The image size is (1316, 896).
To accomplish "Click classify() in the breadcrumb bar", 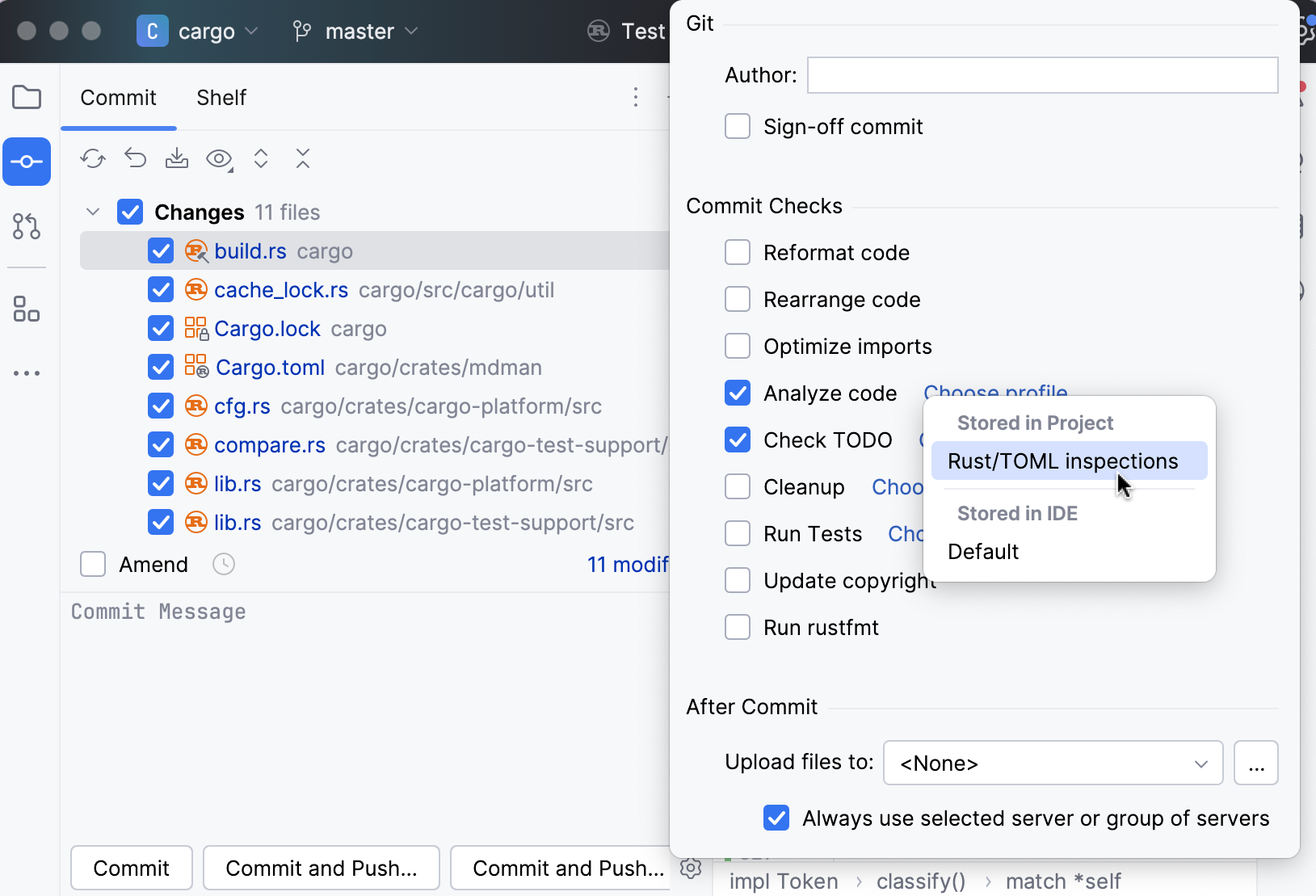I will point(921,881).
